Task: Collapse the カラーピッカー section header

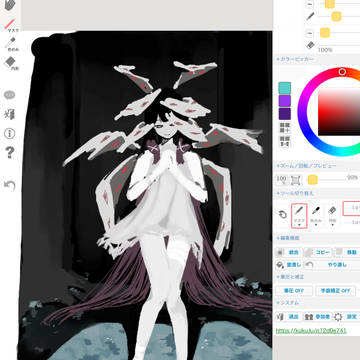Action: tap(295, 59)
